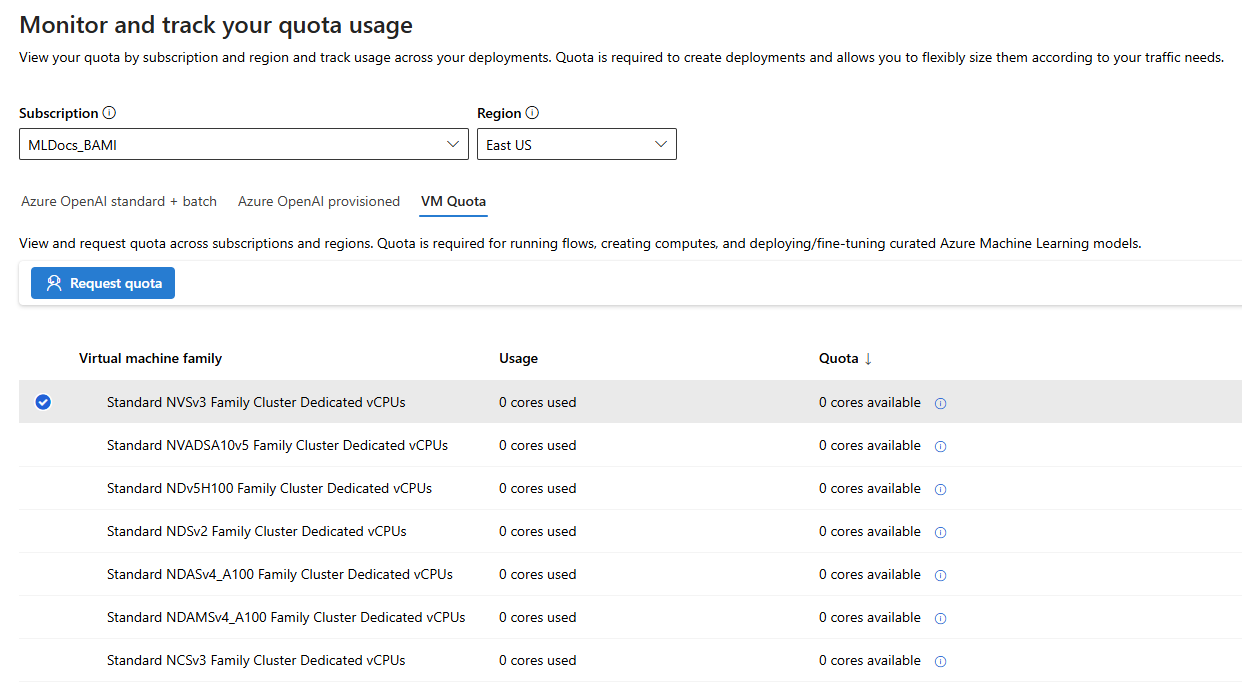The image size is (1242, 682).
Task: Click '0 cores available' in NDASv4_A100 row
Action: [x=870, y=574]
